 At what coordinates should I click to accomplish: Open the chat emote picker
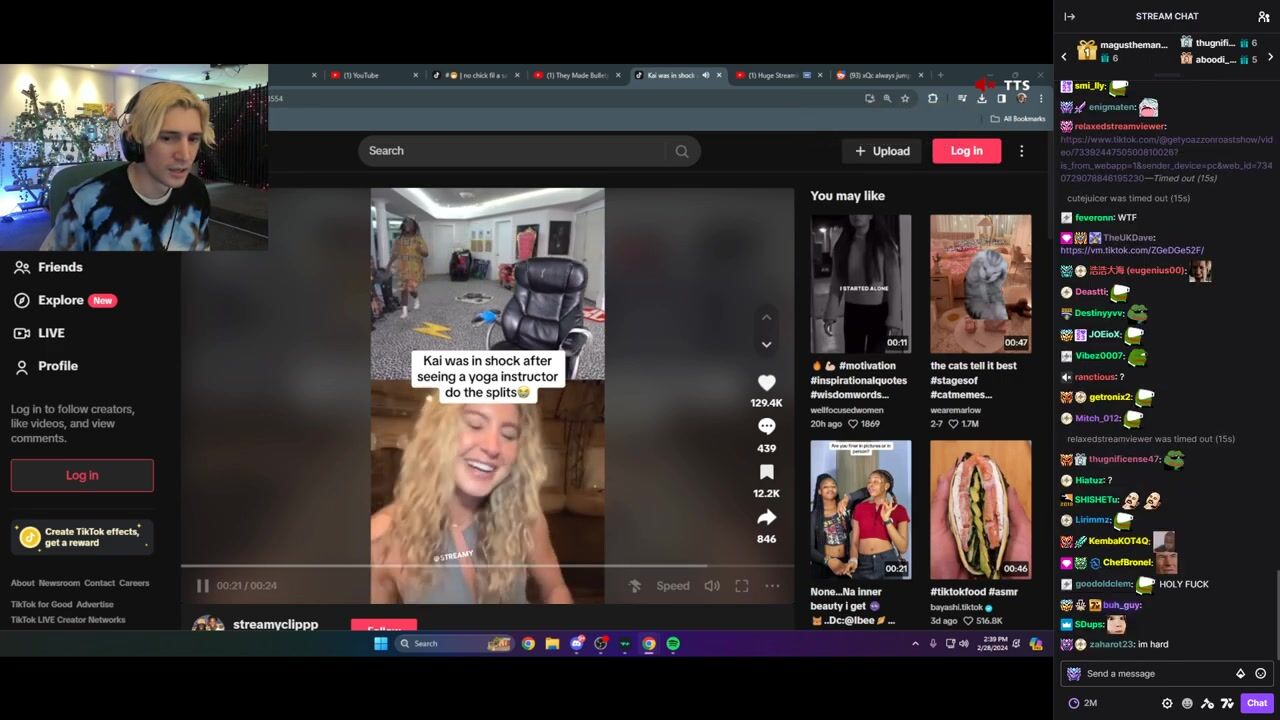pyautogui.click(x=1260, y=674)
